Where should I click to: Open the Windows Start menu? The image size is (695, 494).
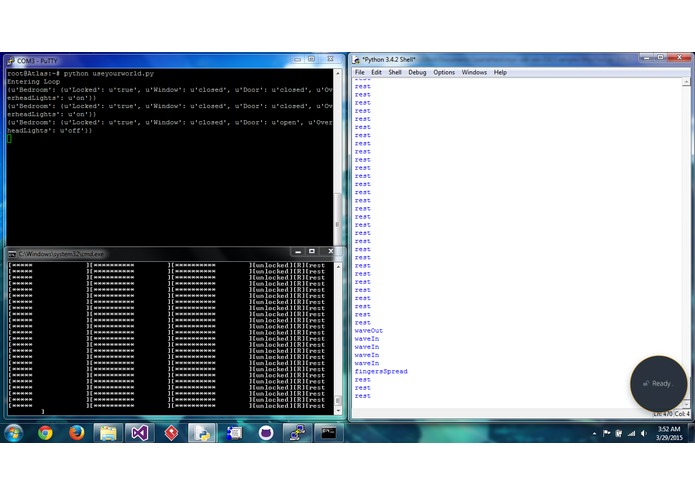[x=14, y=432]
